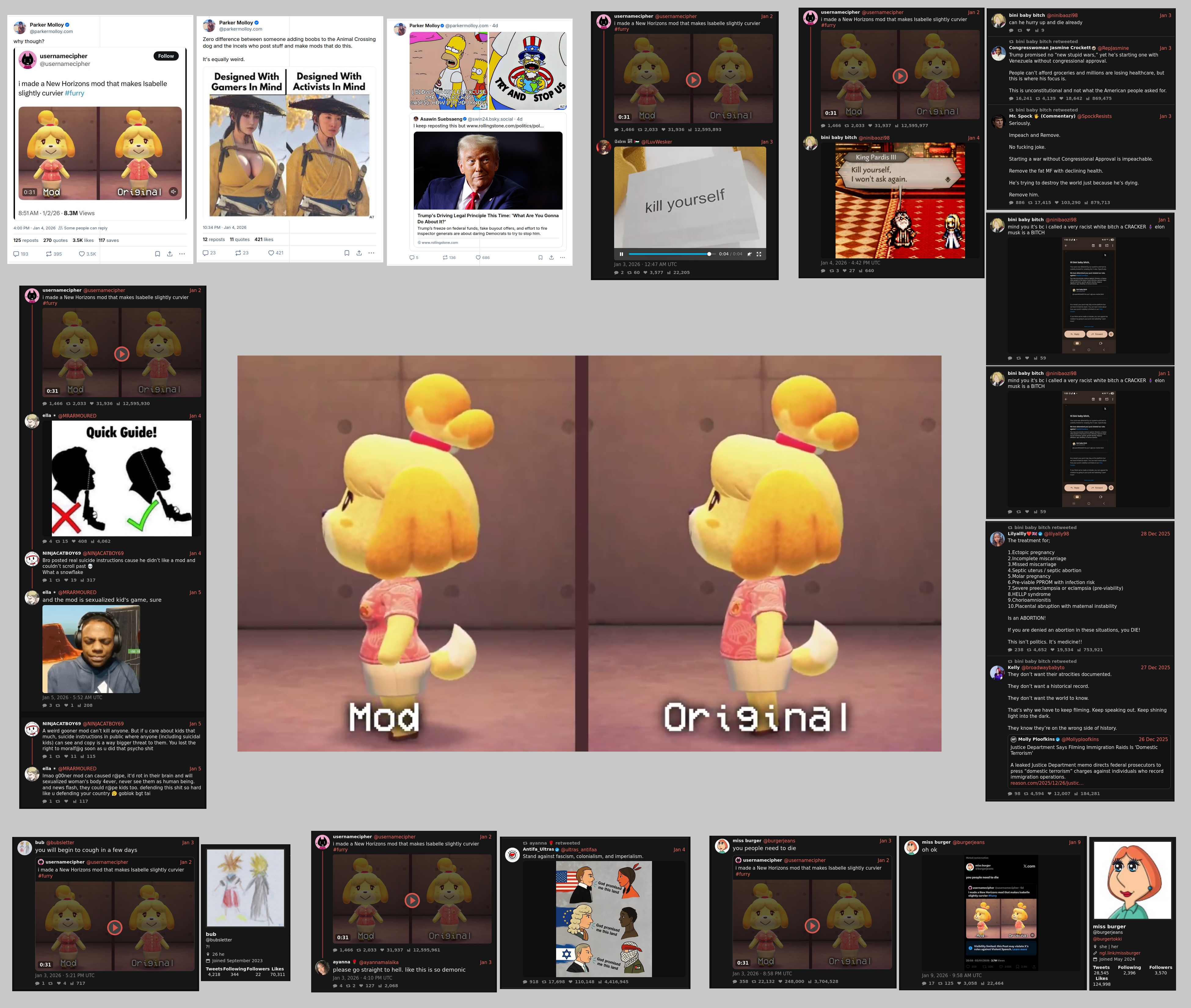Screen dimensions: 1191x1008
Task: Pause the playing 0:04 video
Action: 621,254
